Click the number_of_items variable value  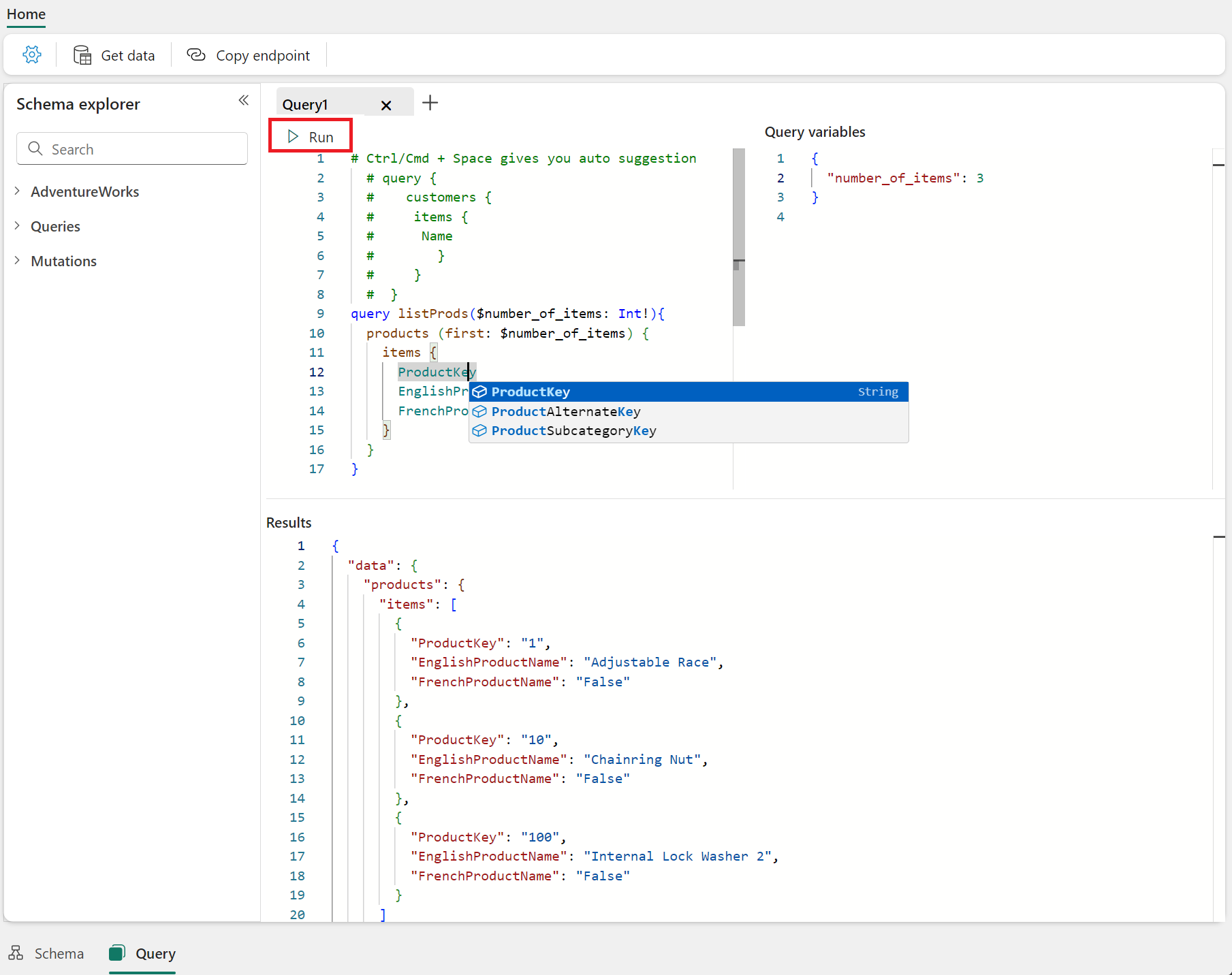point(979,178)
